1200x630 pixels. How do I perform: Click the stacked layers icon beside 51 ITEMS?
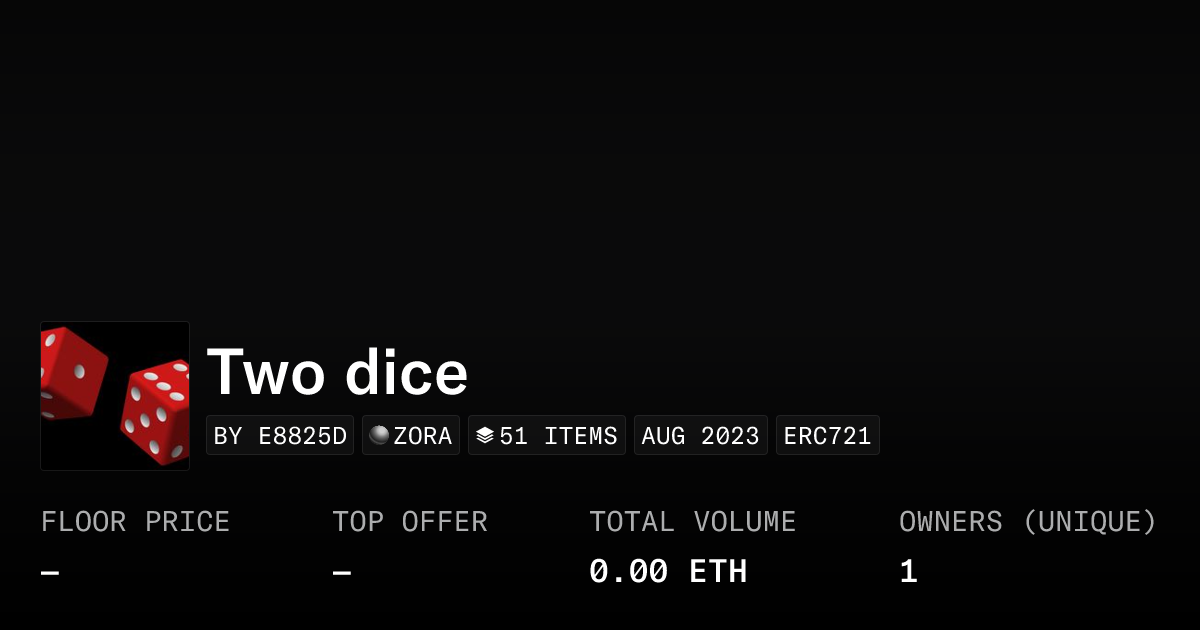point(486,435)
